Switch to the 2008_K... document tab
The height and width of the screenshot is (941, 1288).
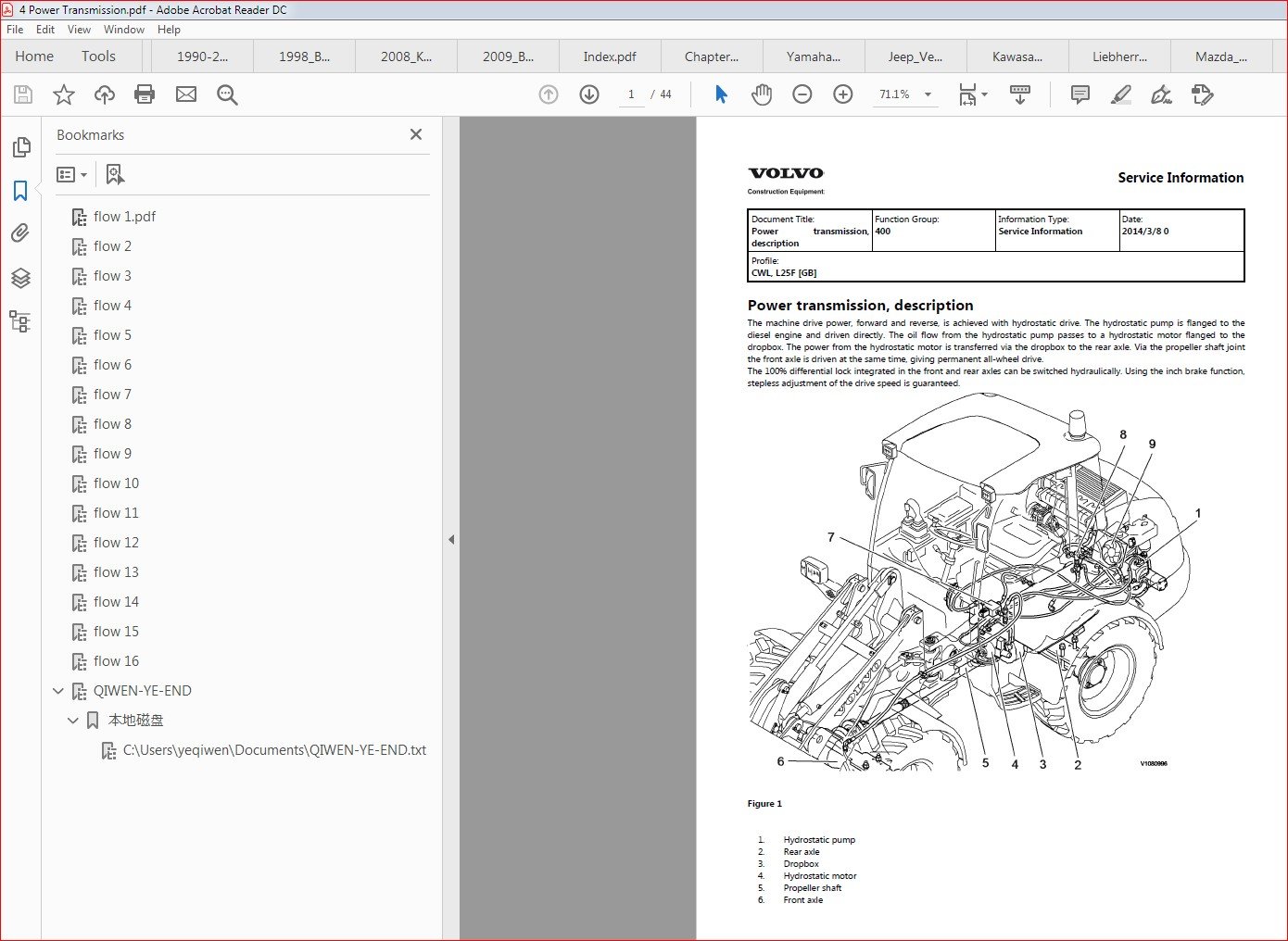click(x=406, y=56)
